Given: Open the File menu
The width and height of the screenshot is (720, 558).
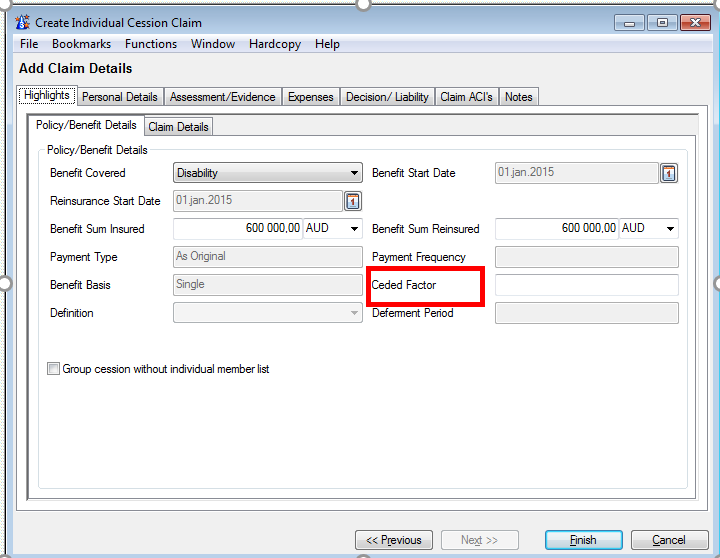Looking at the screenshot, I should point(29,44).
